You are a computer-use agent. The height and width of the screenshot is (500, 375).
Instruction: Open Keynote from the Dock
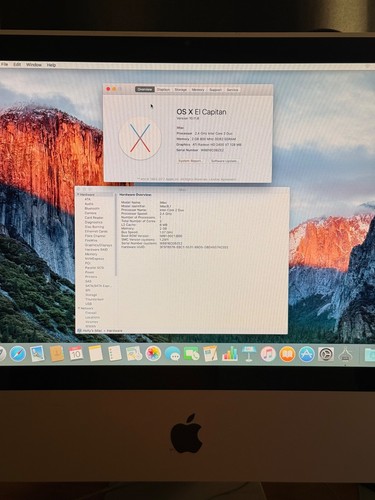pyautogui.click(x=249, y=354)
